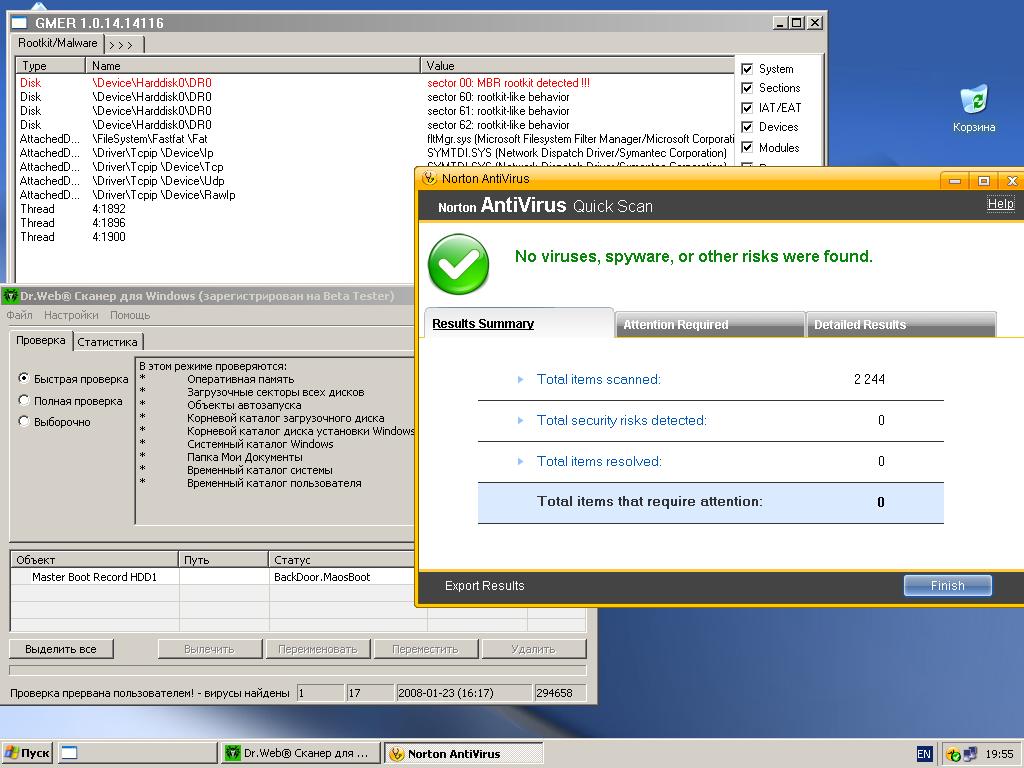Open the Настройки menu in Dr.Web
Image resolution: width=1024 pixels, height=768 pixels.
pos(71,315)
